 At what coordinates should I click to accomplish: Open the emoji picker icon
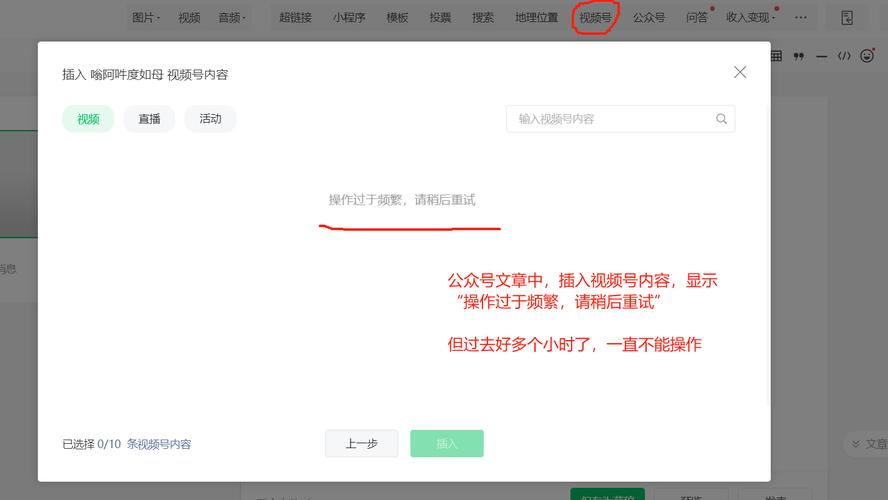point(866,55)
